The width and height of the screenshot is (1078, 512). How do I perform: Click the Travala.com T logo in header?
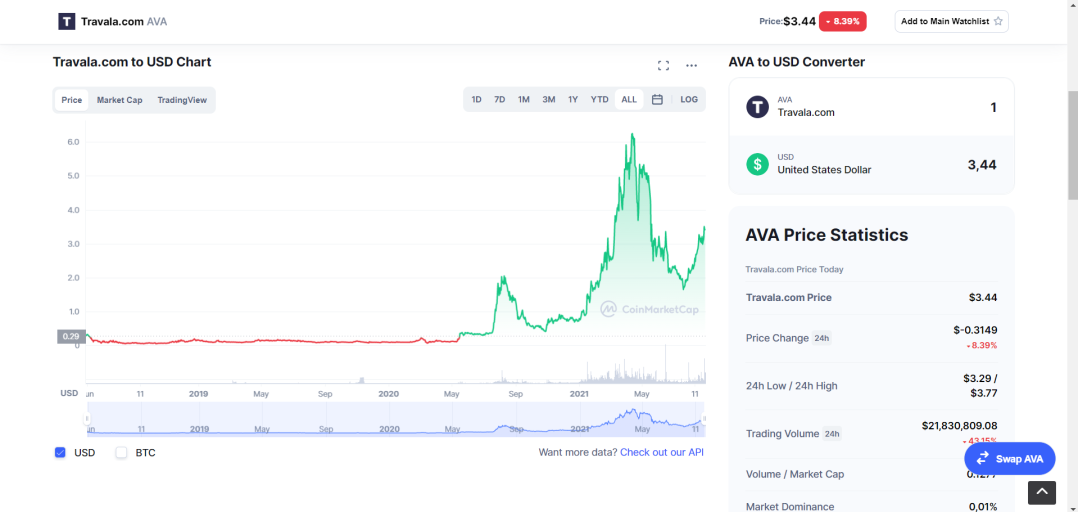(x=67, y=21)
